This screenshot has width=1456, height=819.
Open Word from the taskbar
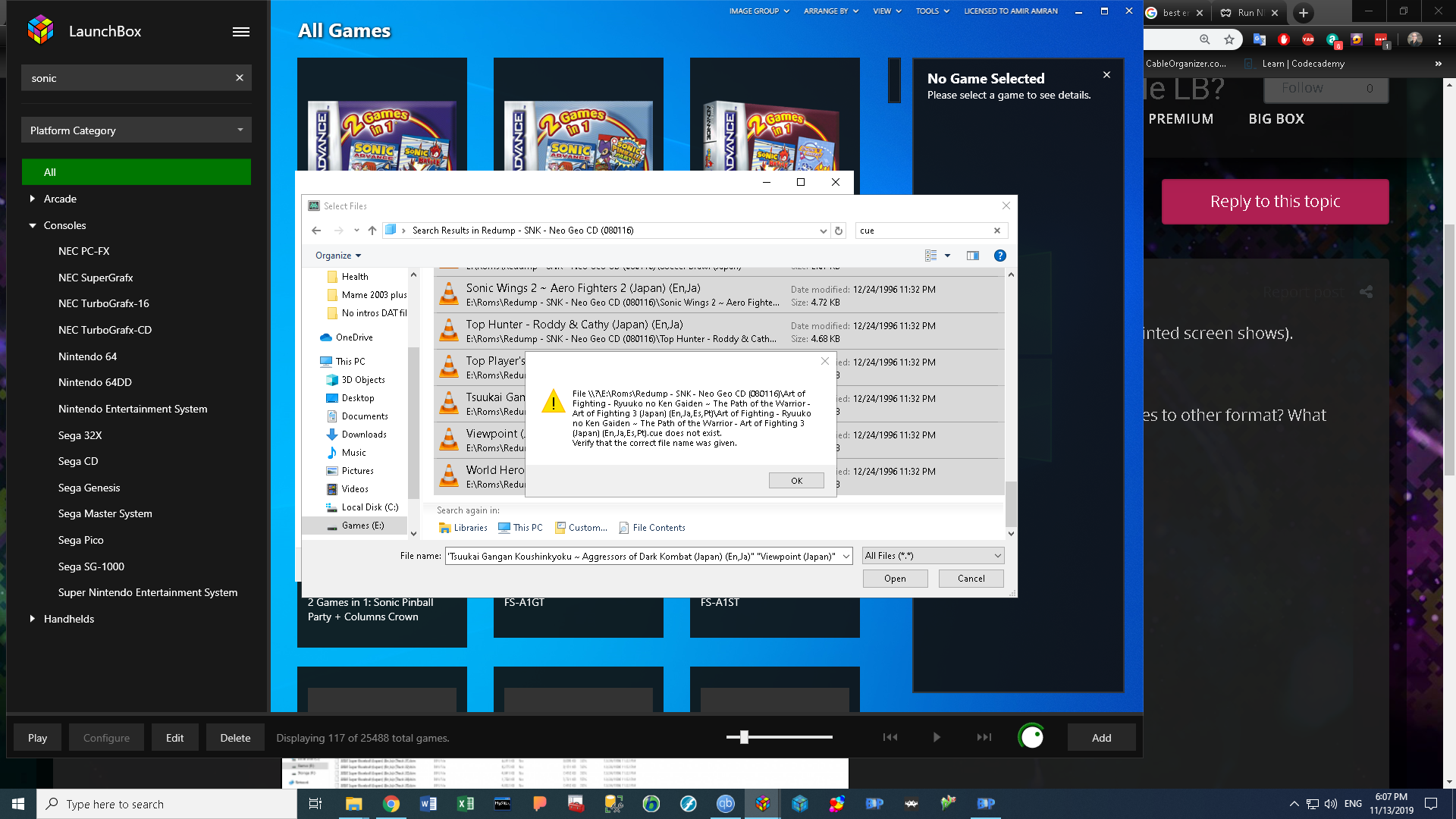pyautogui.click(x=428, y=804)
